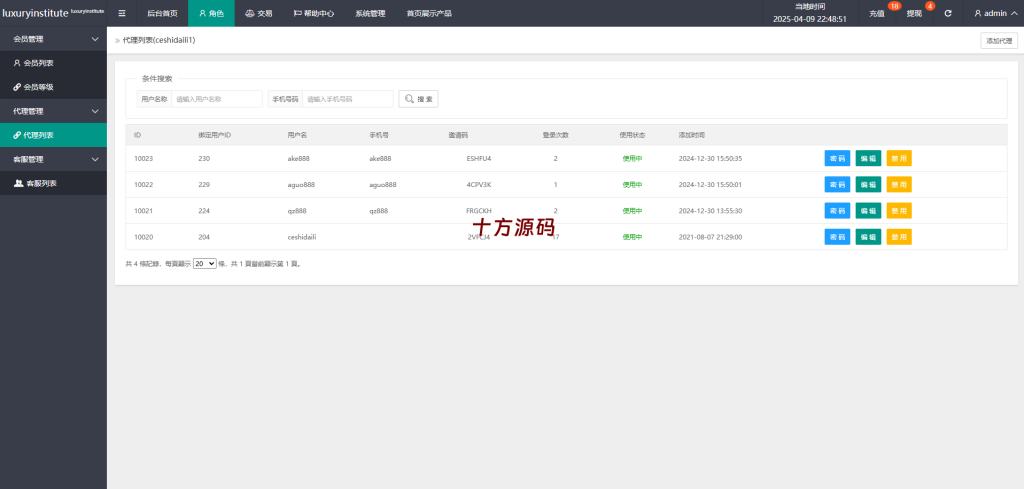
Task: Click the page refresh icon in header
Action: (948, 13)
